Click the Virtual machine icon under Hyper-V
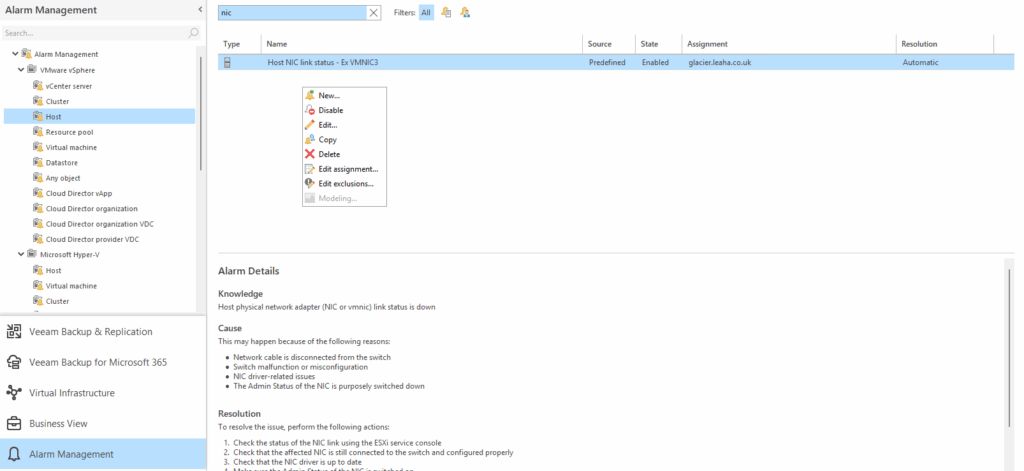The height and width of the screenshot is (471, 1024). click(x=38, y=285)
